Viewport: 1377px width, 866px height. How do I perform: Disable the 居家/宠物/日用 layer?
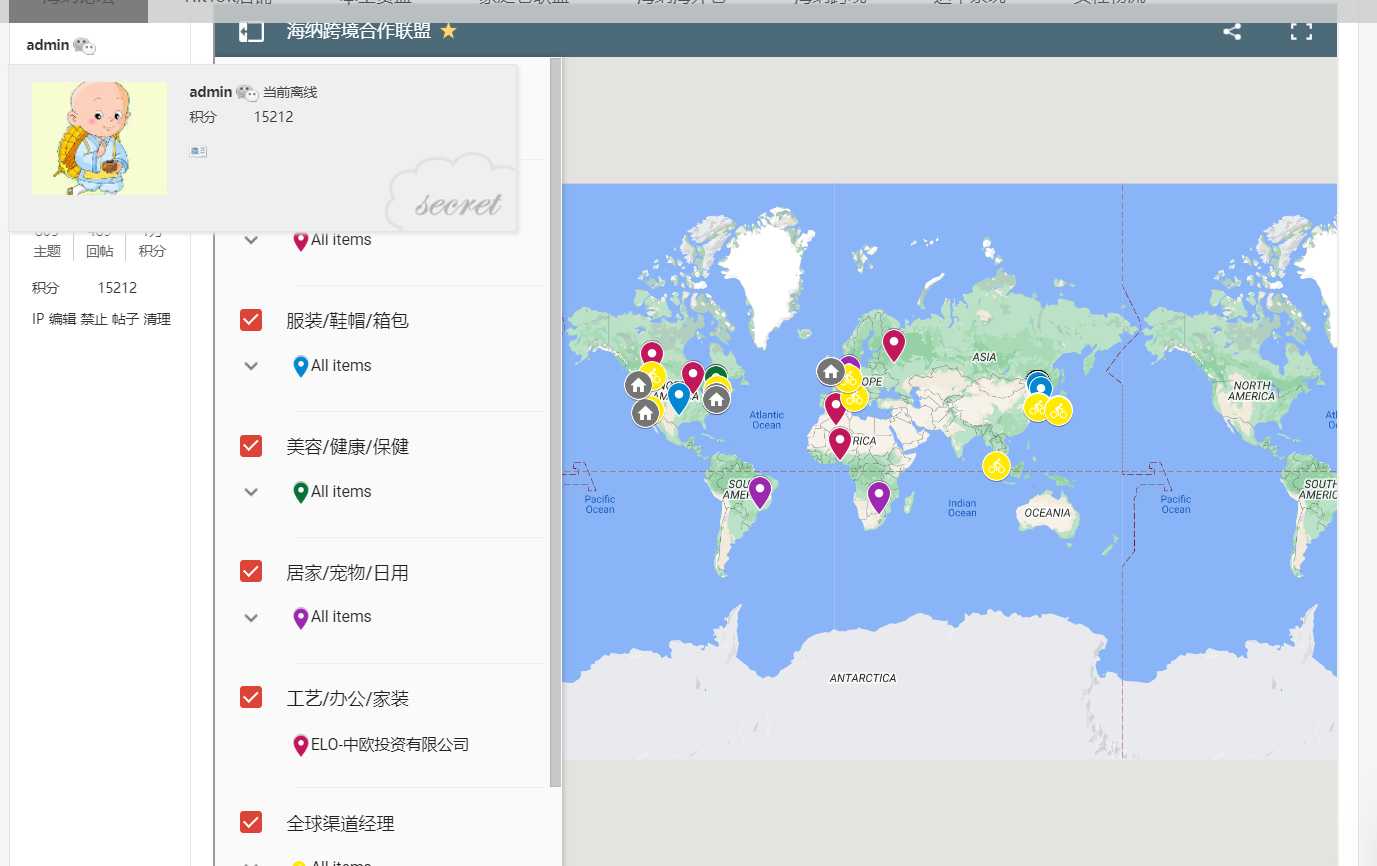pos(251,572)
